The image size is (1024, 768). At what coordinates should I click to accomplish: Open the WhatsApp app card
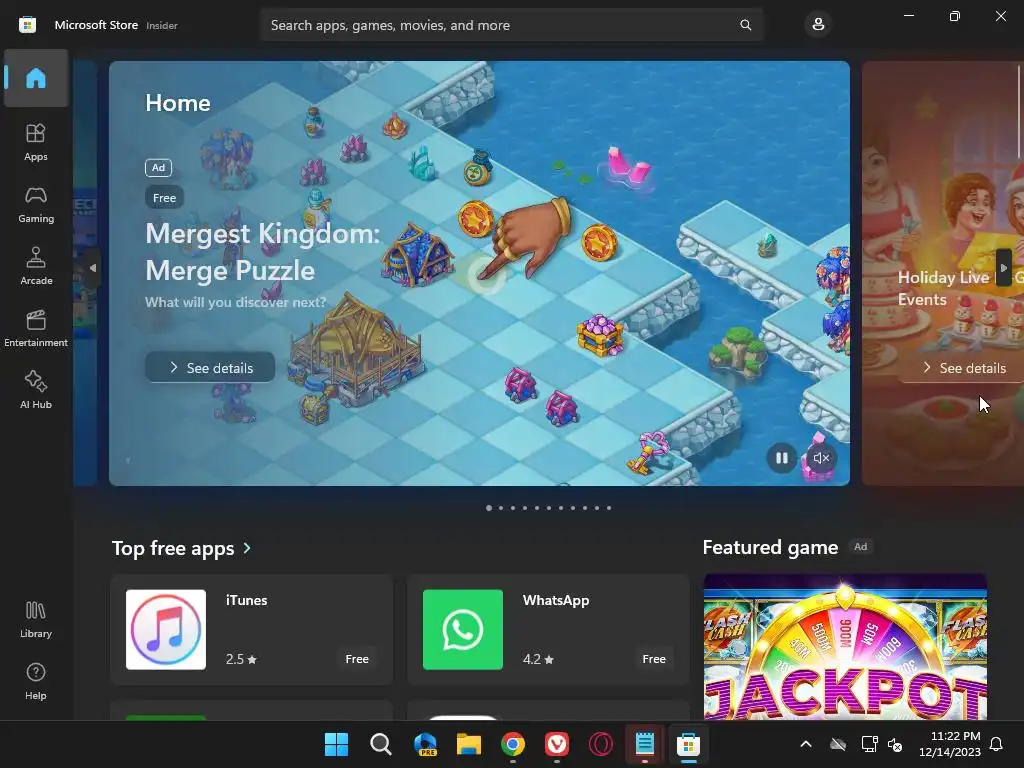tap(549, 630)
